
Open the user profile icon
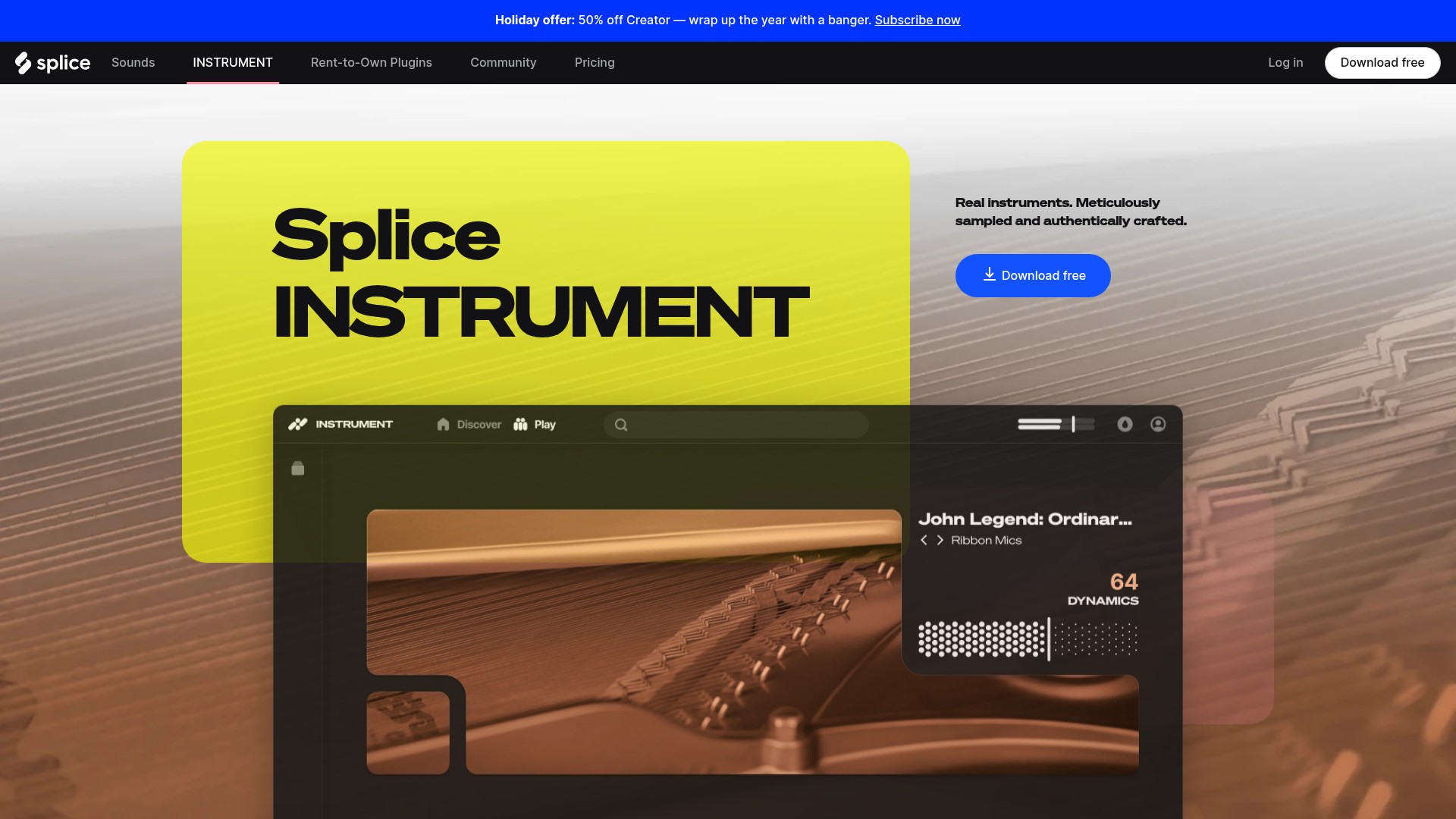pos(1158,424)
